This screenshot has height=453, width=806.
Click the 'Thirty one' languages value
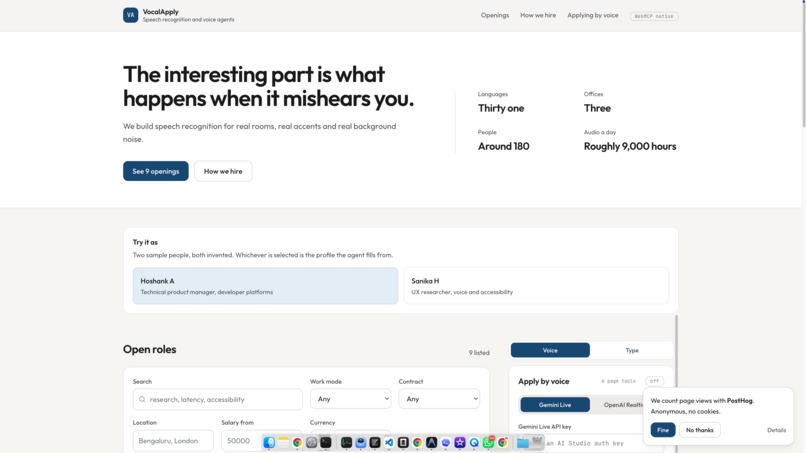[501, 108]
